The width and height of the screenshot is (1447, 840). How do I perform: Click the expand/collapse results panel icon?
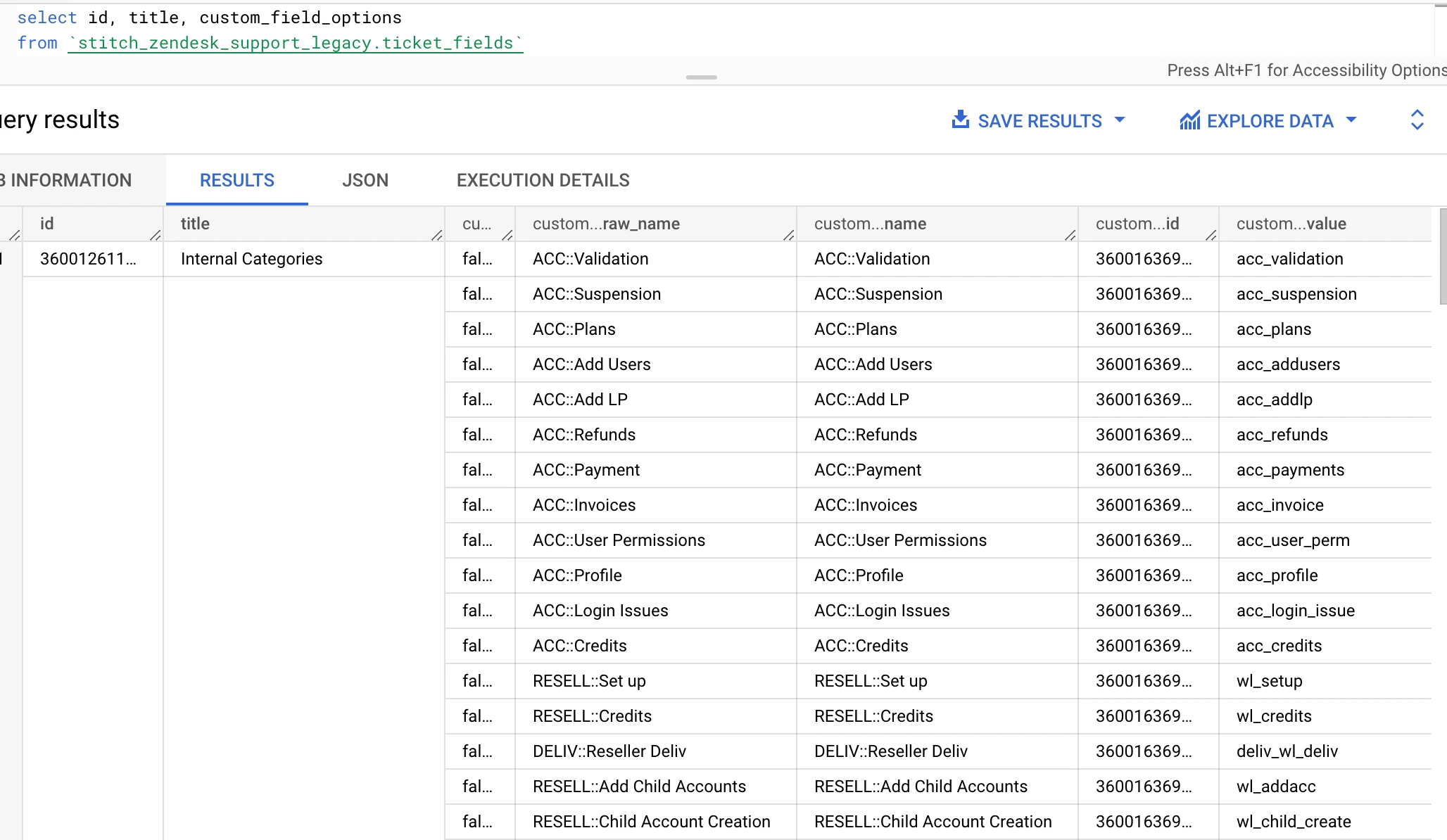point(1417,120)
